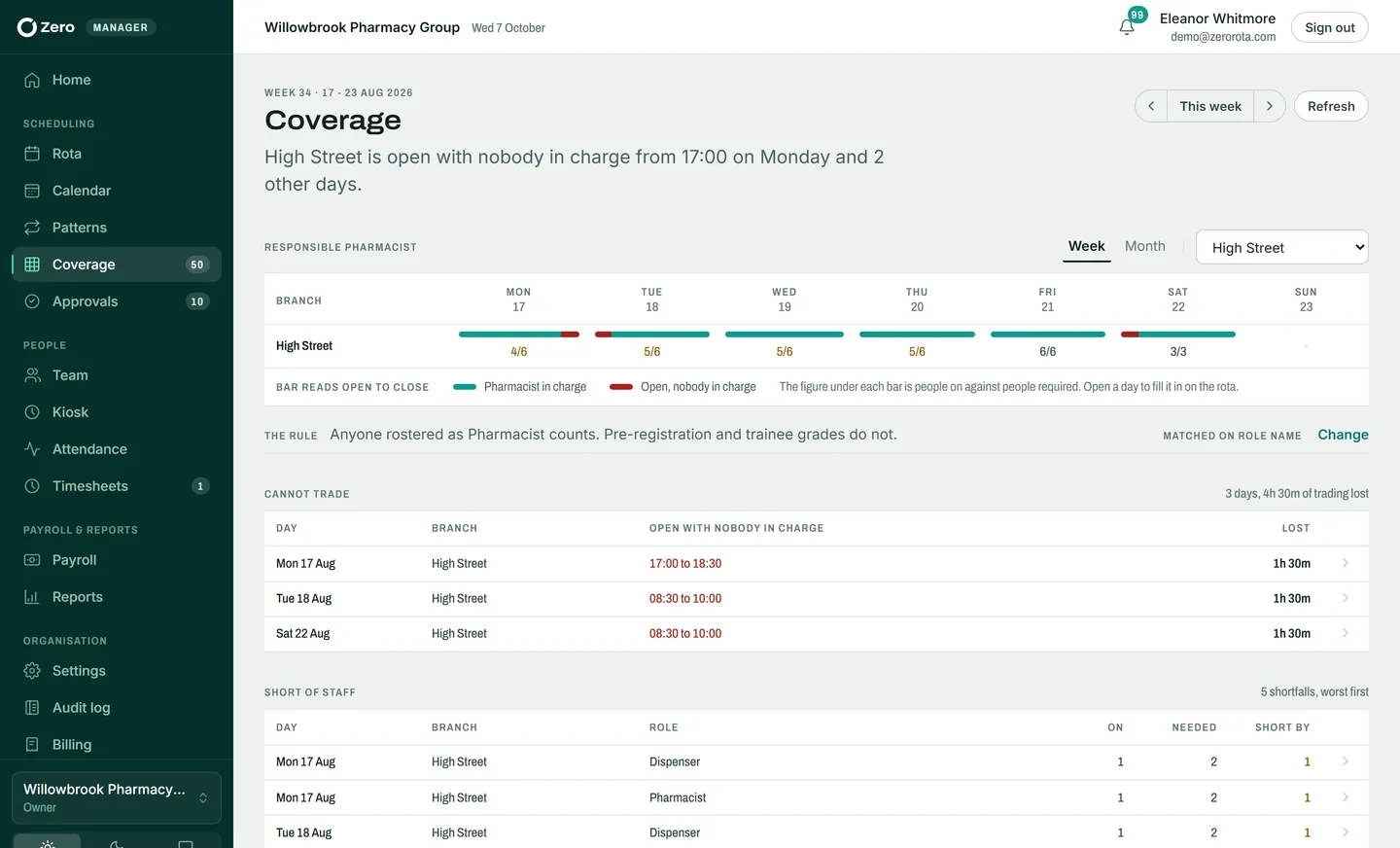
Task: Open Approvals check-circle icon
Action: 32,301
